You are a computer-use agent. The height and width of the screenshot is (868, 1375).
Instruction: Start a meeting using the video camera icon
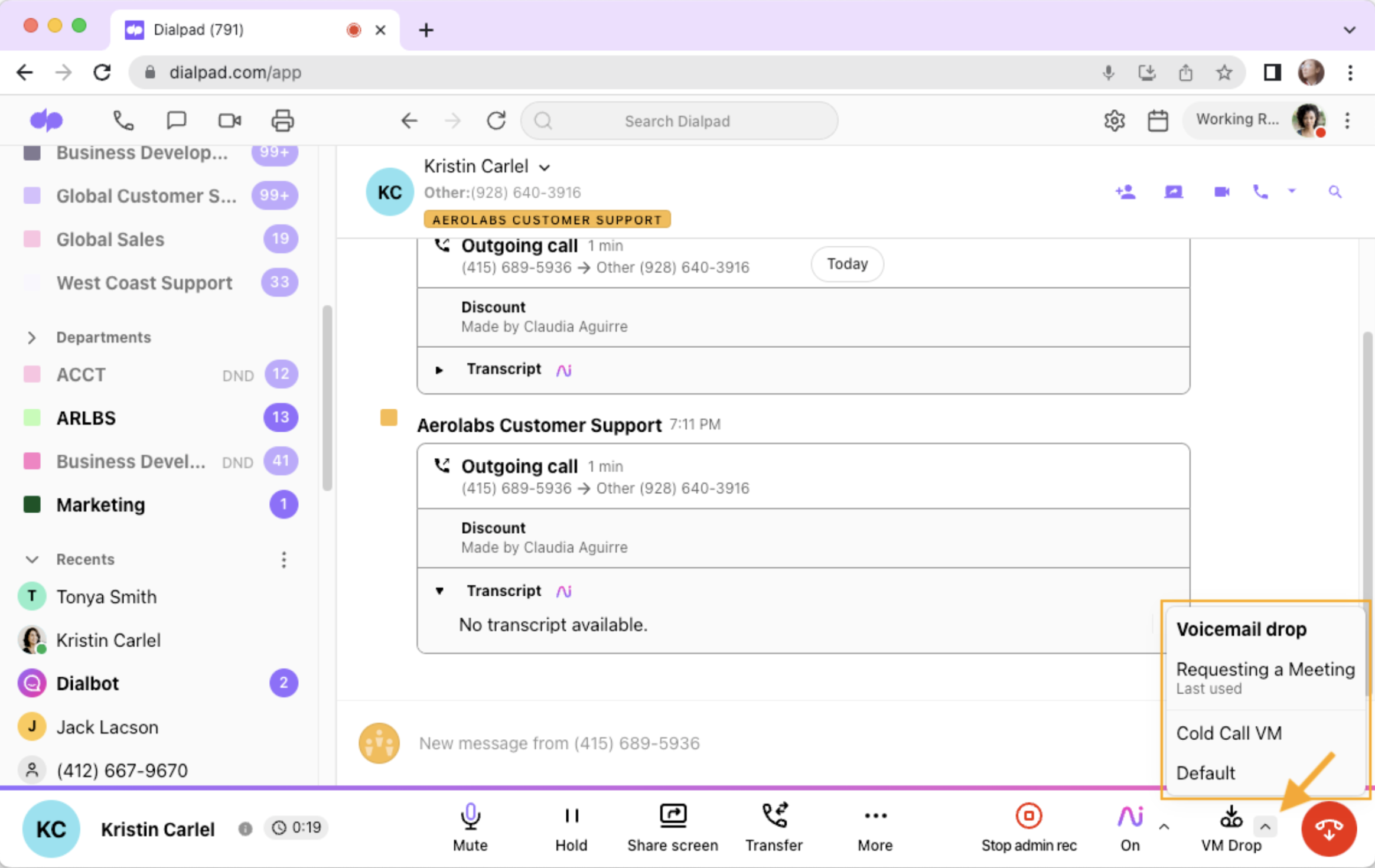click(228, 120)
